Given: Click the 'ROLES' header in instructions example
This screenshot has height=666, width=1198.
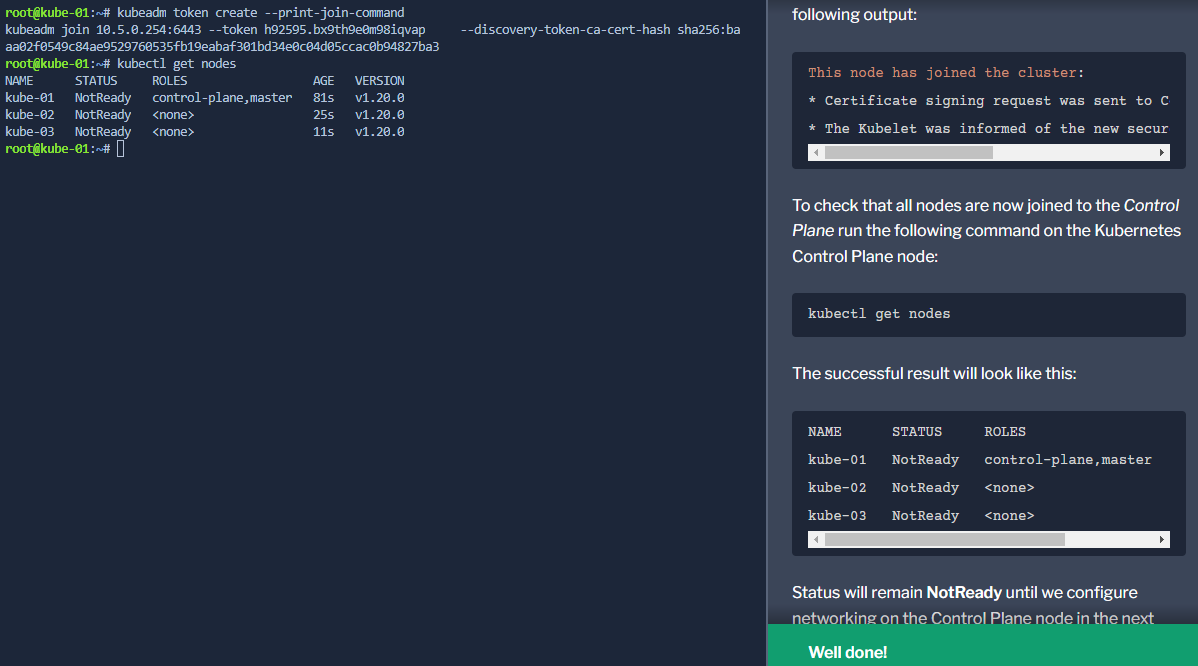Looking at the screenshot, I should click(1005, 432).
